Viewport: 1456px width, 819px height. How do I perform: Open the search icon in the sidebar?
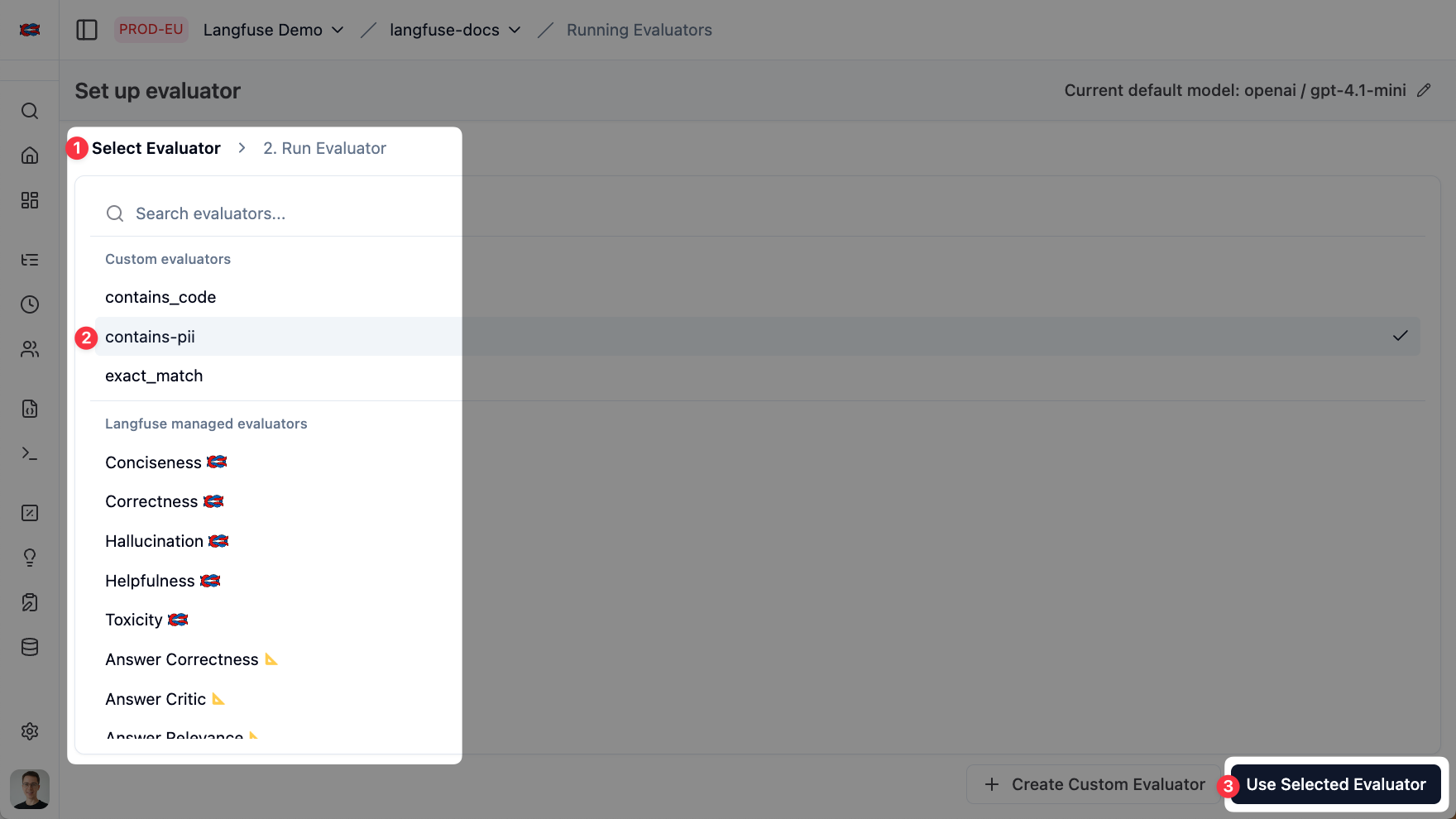click(x=30, y=111)
